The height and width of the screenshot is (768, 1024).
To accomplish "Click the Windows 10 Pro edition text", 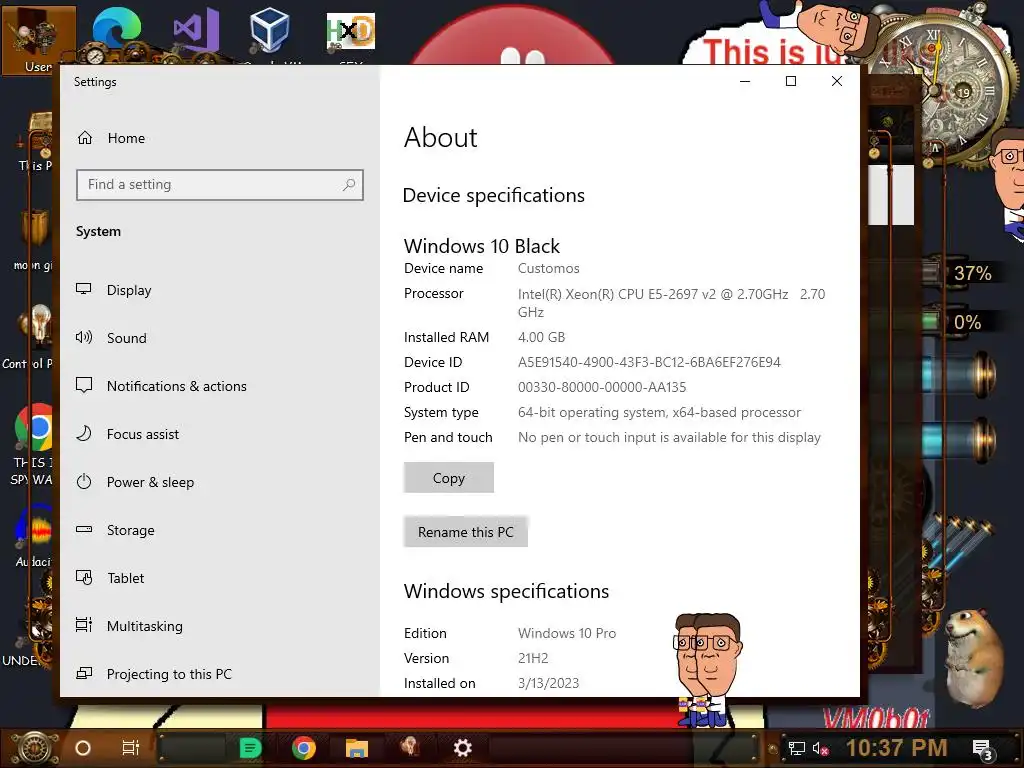I will 567,633.
